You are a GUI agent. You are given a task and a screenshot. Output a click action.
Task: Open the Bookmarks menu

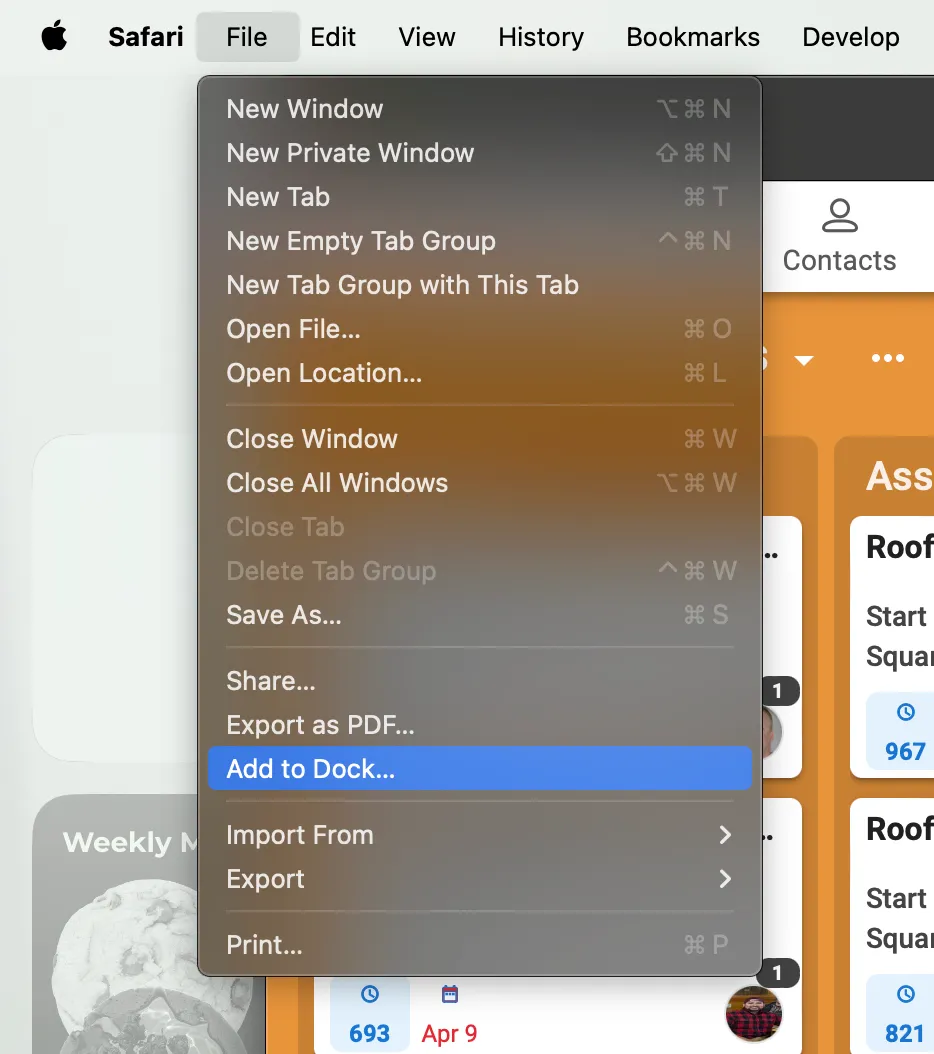(693, 37)
